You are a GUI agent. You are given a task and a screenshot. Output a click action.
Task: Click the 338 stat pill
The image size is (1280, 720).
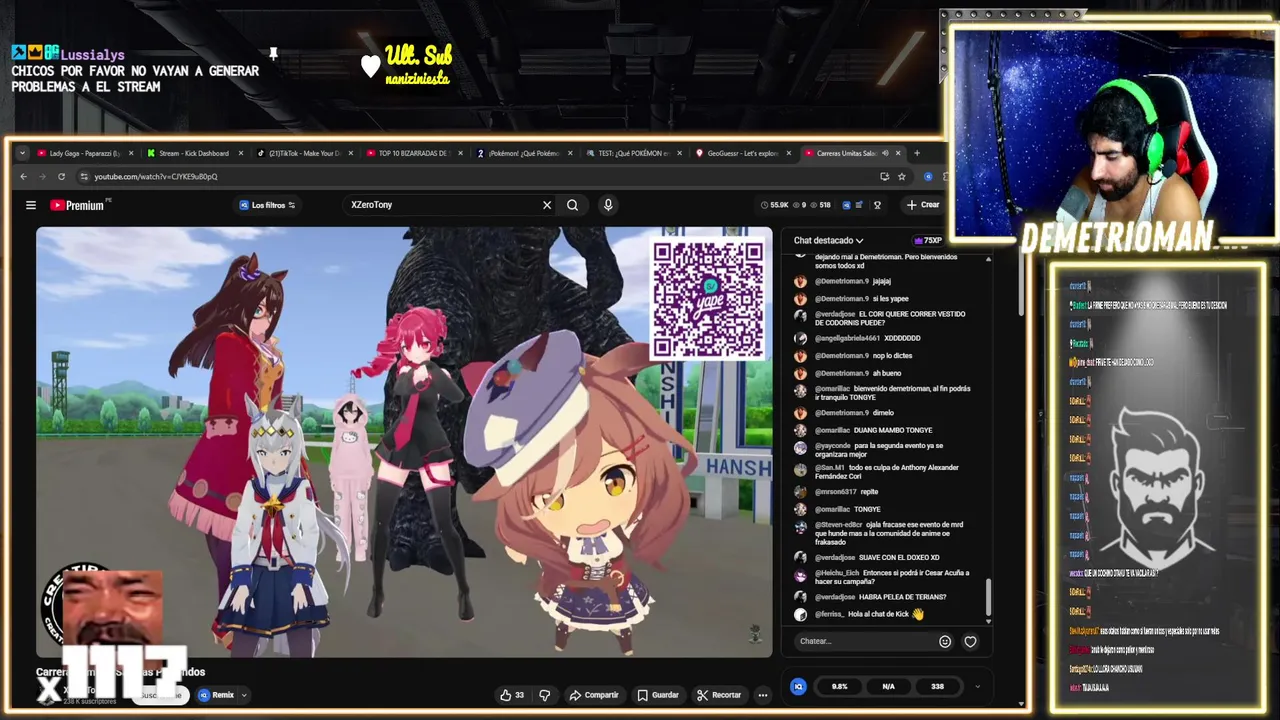(937, 686)
